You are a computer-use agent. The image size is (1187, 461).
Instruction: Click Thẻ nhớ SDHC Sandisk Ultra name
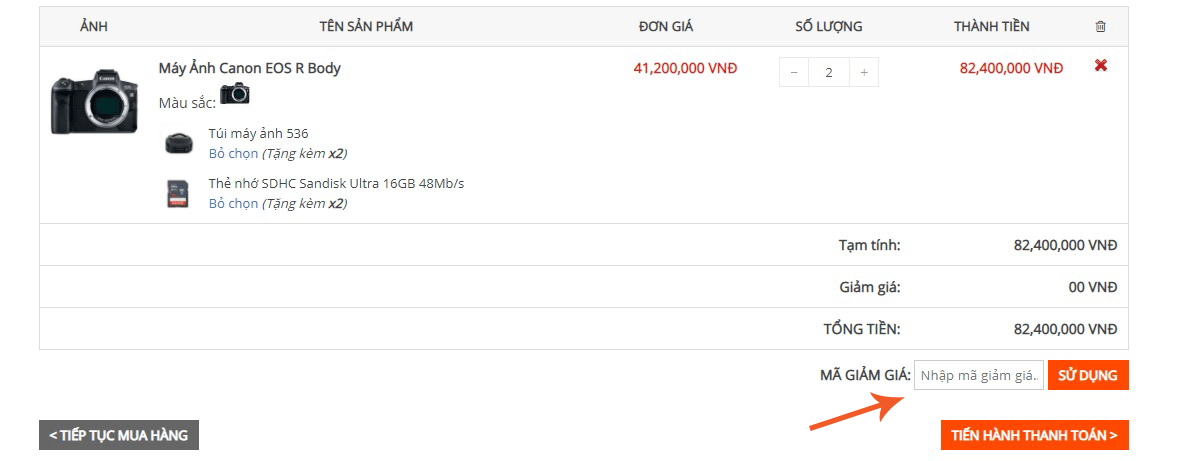336,184
